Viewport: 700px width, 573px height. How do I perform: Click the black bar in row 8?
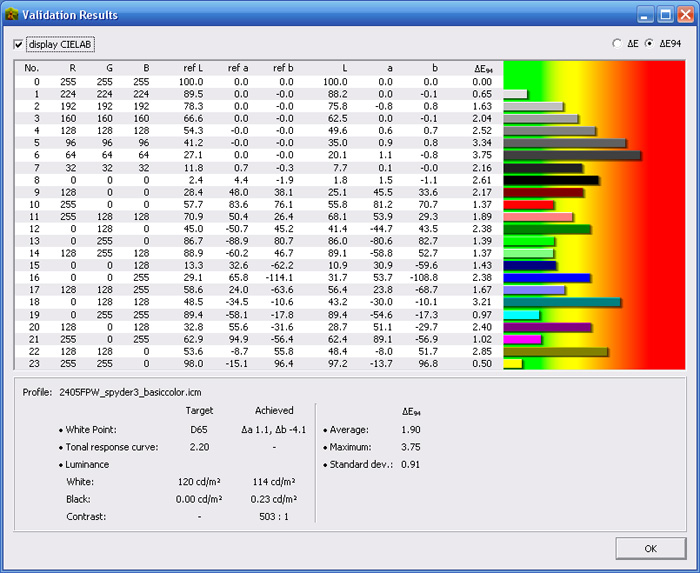[551, 180]
